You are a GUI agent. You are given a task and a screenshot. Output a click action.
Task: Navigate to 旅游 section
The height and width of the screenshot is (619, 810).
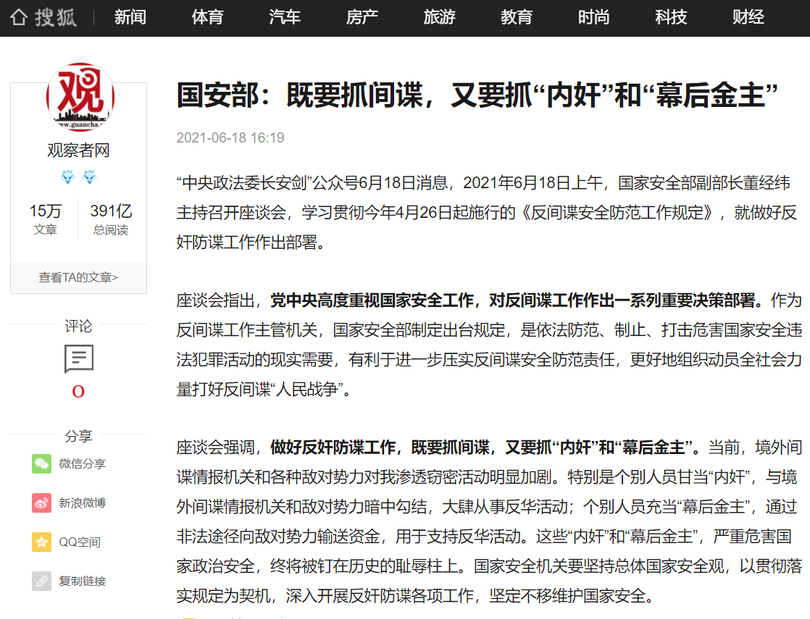click(439, 17)
